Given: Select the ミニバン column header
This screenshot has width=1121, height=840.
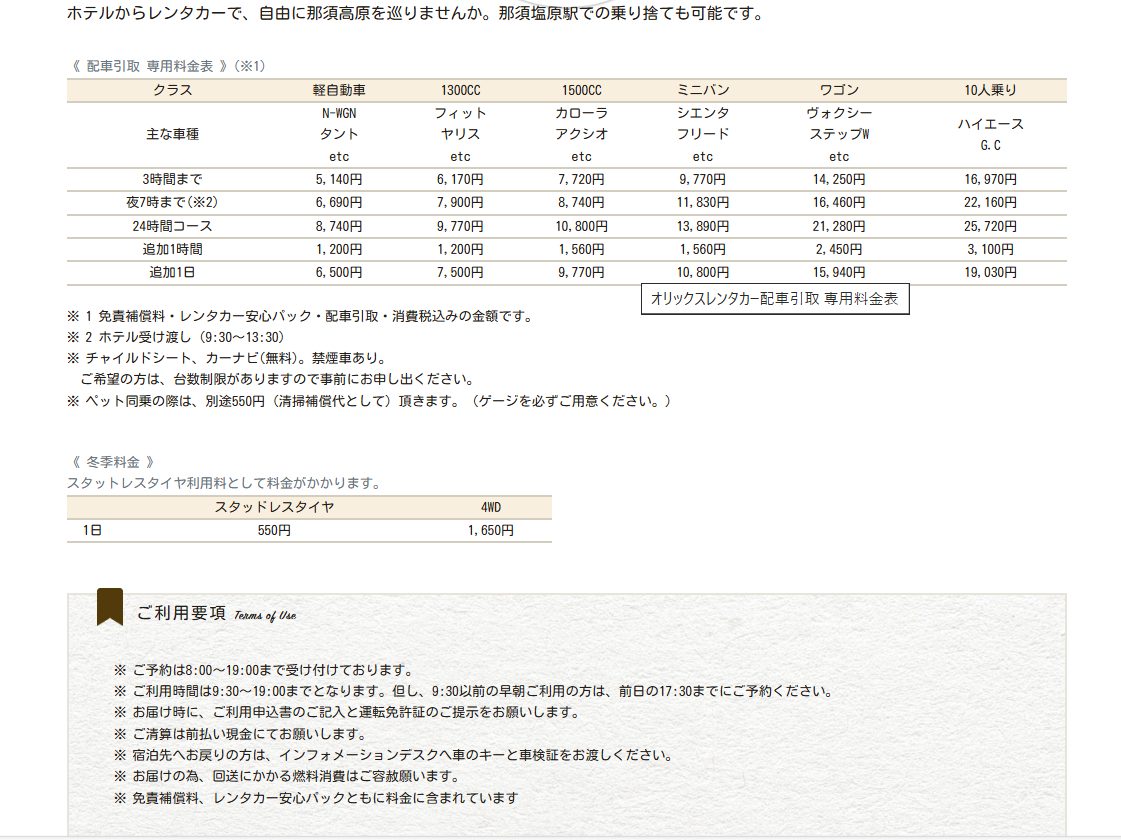Looking at the screenshot, I should pos(703,90).
